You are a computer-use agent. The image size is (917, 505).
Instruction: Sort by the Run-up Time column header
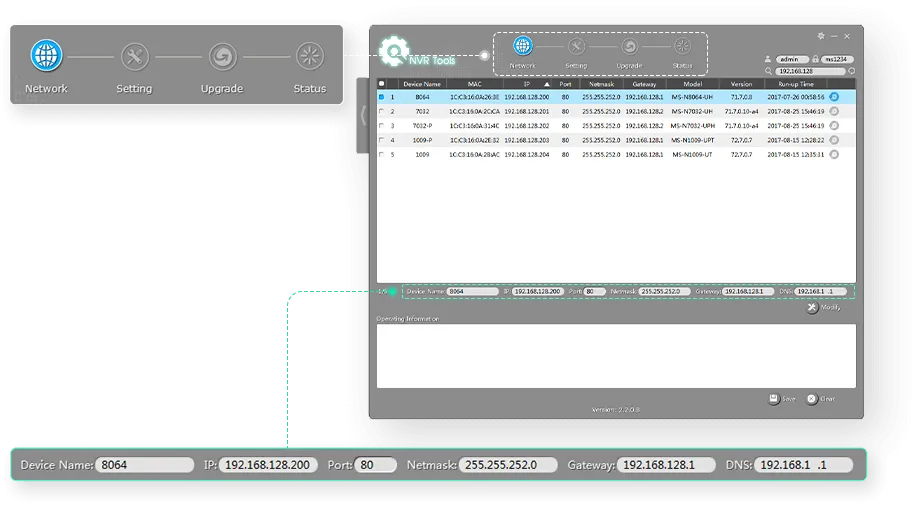tap(795, 84)
